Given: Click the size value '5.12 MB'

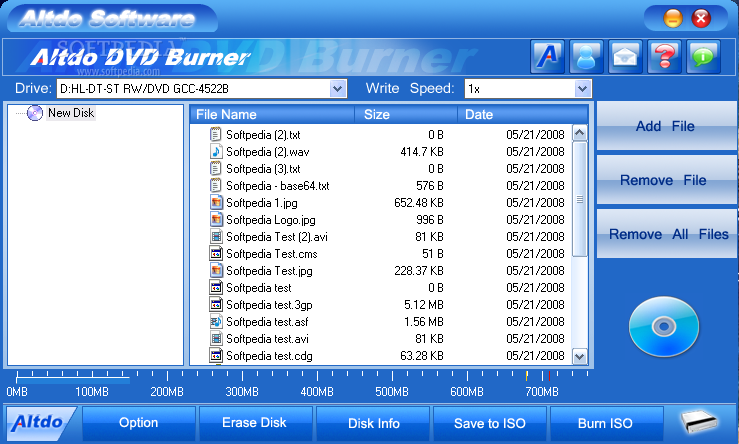Looking at the screenshot, I should point(423,304).
